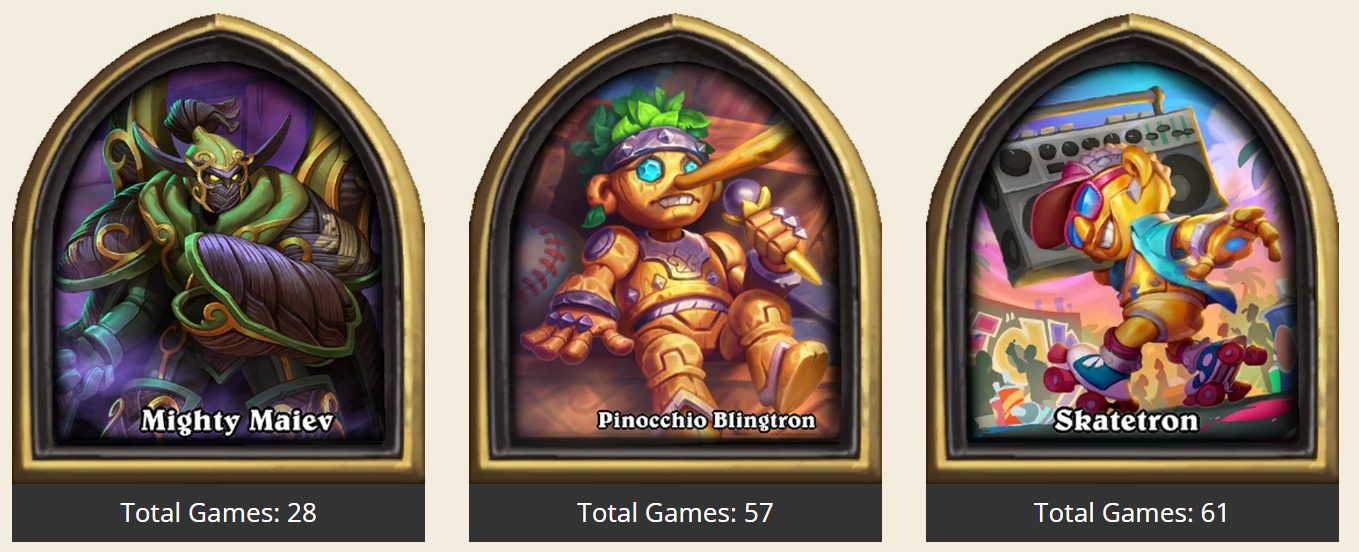Click the Mighty Maiev name label
The width and height of the screenshot is (1359, 552).
pyautogui.click(x=236, y=421)
